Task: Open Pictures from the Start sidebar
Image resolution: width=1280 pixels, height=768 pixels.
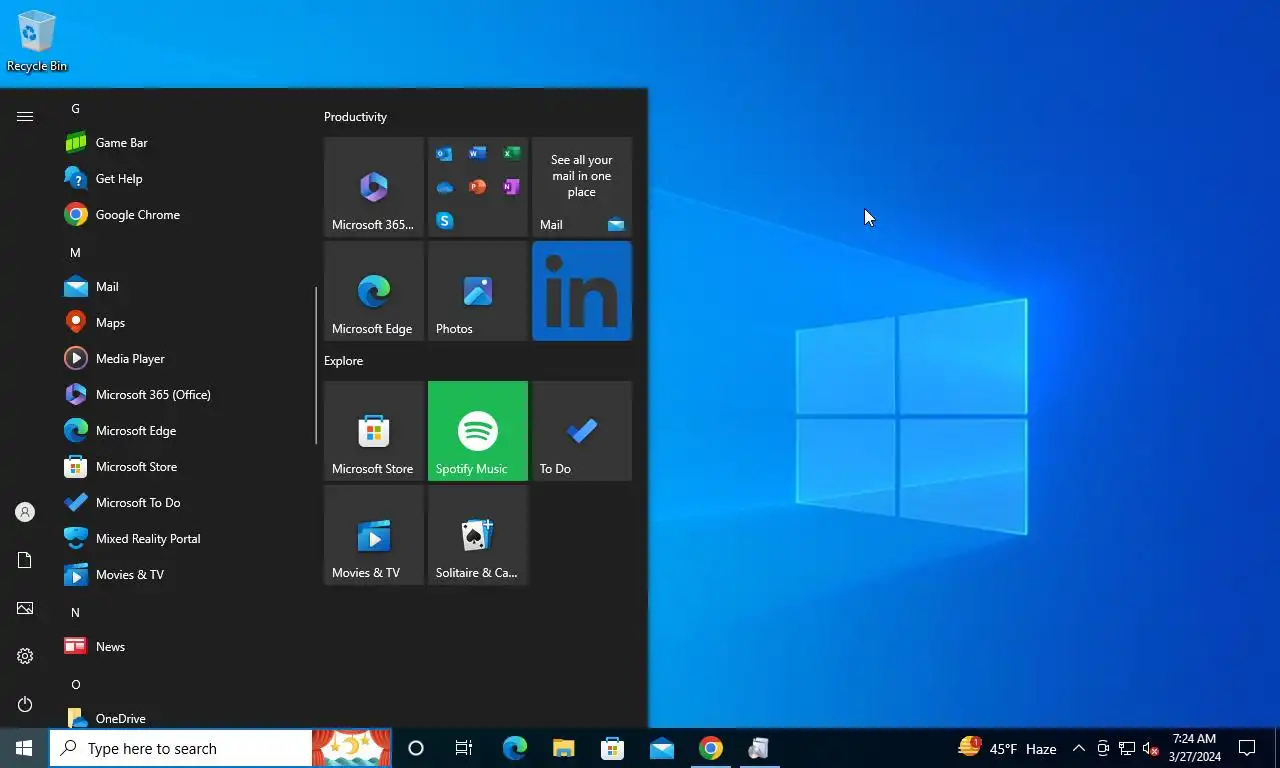Action: click(x=25, y=608)
